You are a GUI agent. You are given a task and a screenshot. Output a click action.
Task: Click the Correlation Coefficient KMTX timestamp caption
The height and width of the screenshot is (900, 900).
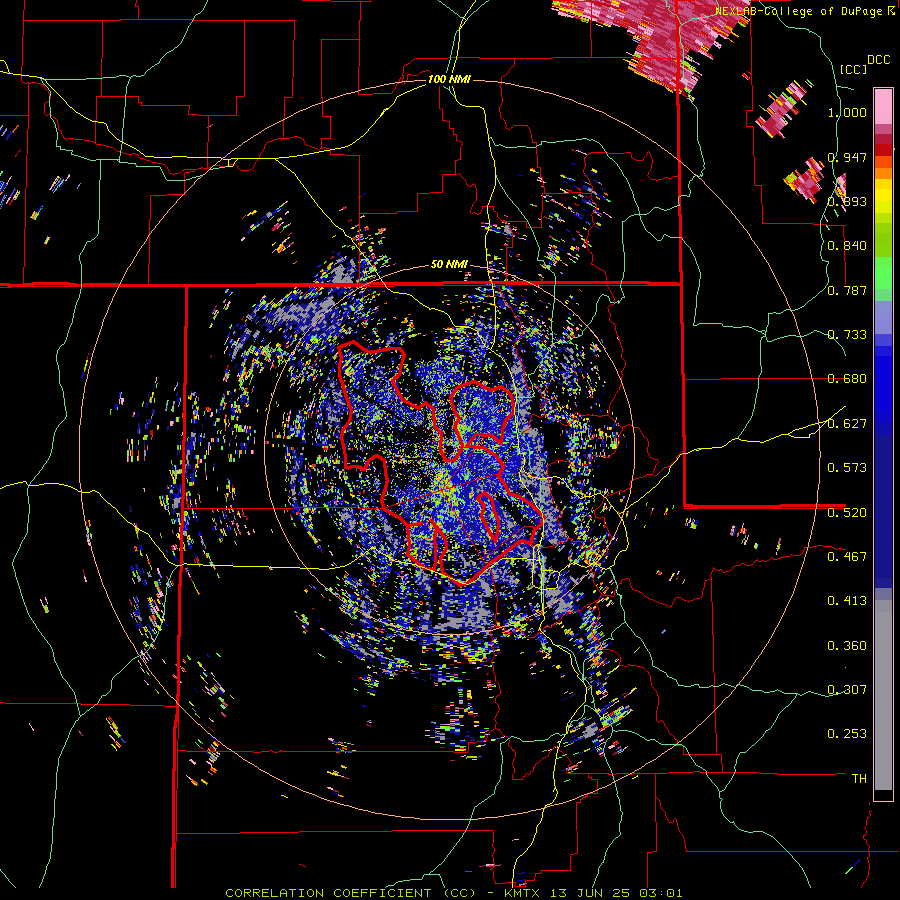(x=454, y=893)
